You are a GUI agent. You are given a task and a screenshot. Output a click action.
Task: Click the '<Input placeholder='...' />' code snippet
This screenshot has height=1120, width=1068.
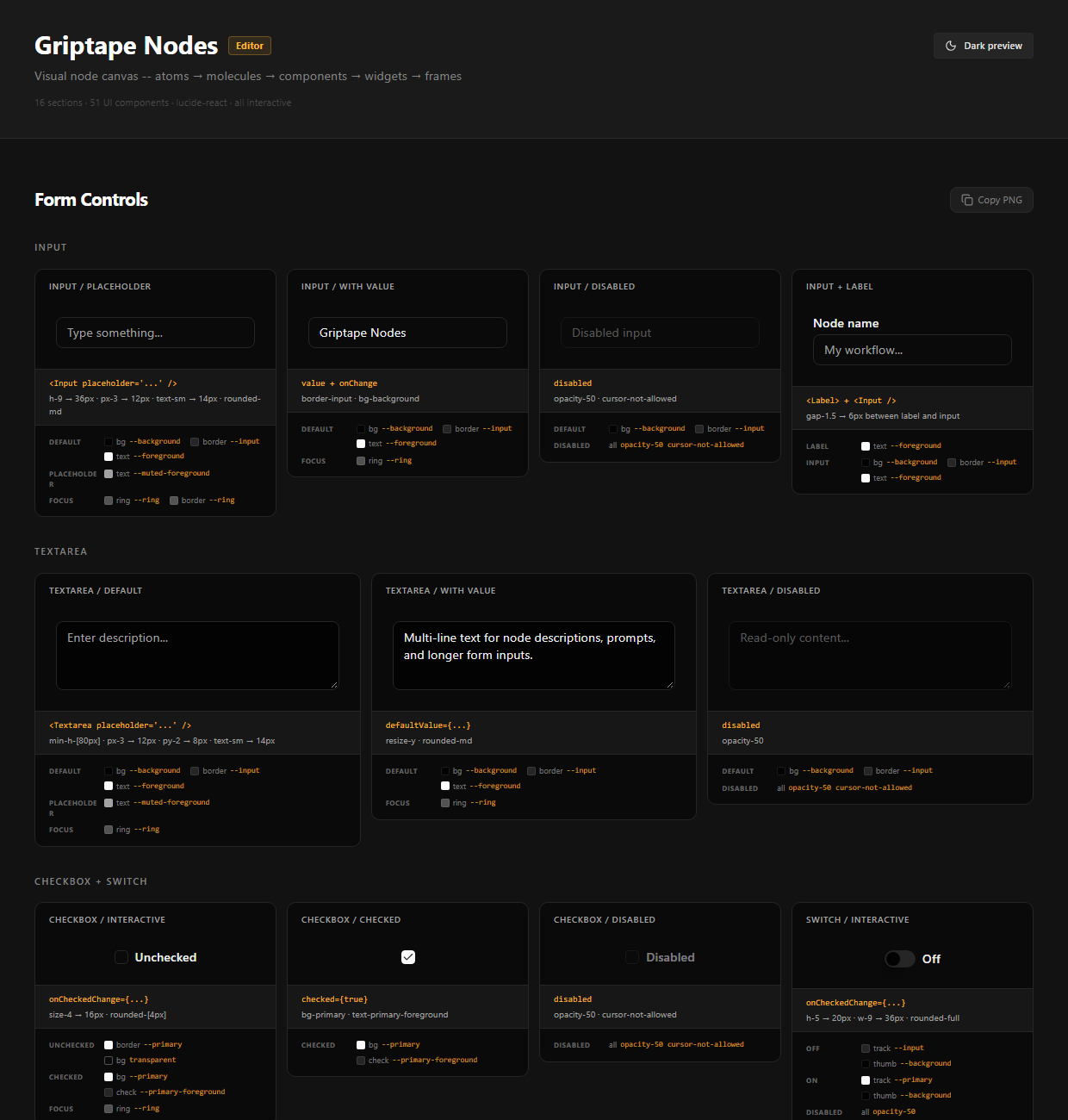(x=113, y=383)
